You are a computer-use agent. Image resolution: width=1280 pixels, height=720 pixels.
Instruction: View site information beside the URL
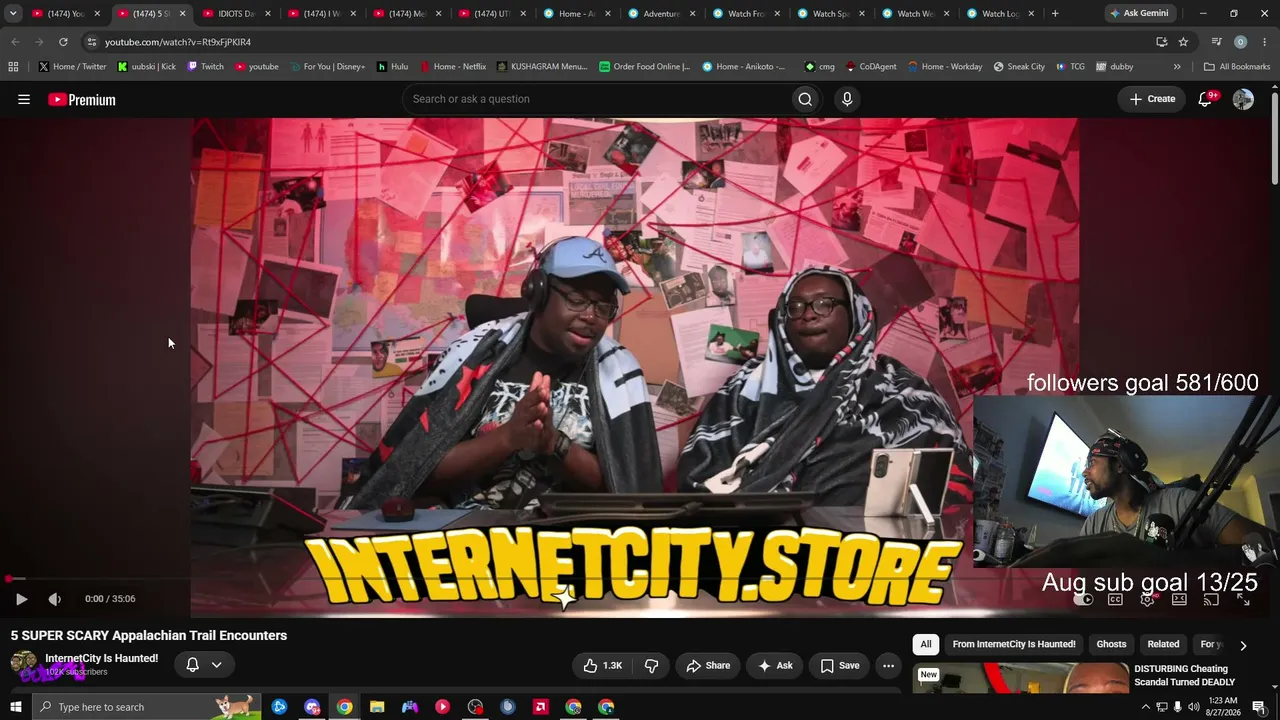pyautogui.click(x=91, y=42)
